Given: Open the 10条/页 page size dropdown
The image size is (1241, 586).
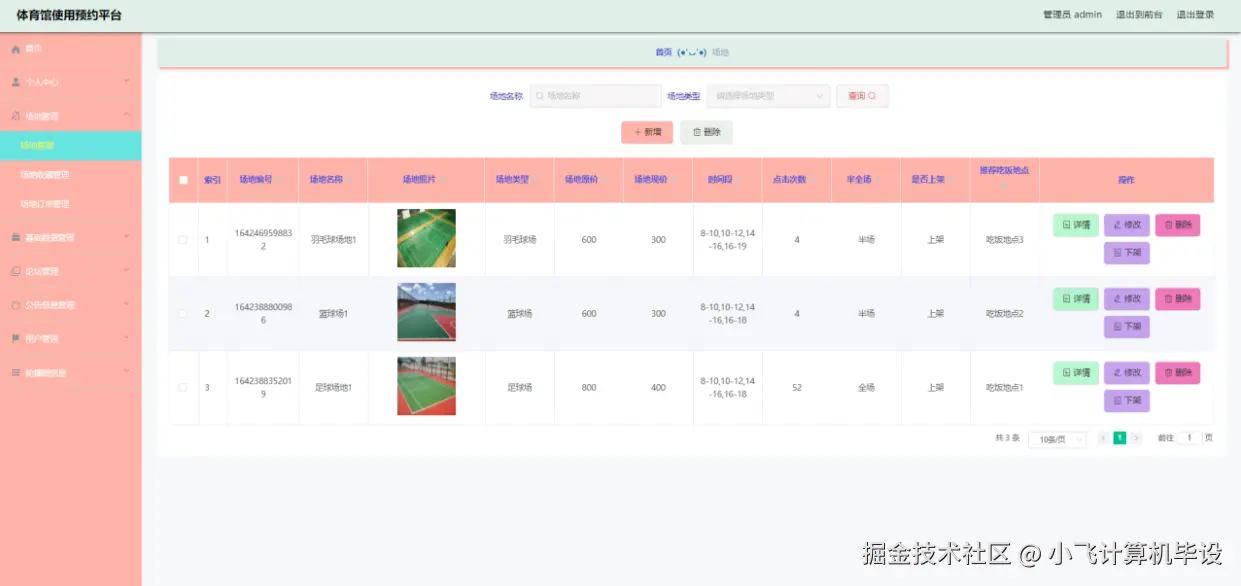Looking at the screenshot, I should point(1057,439).
